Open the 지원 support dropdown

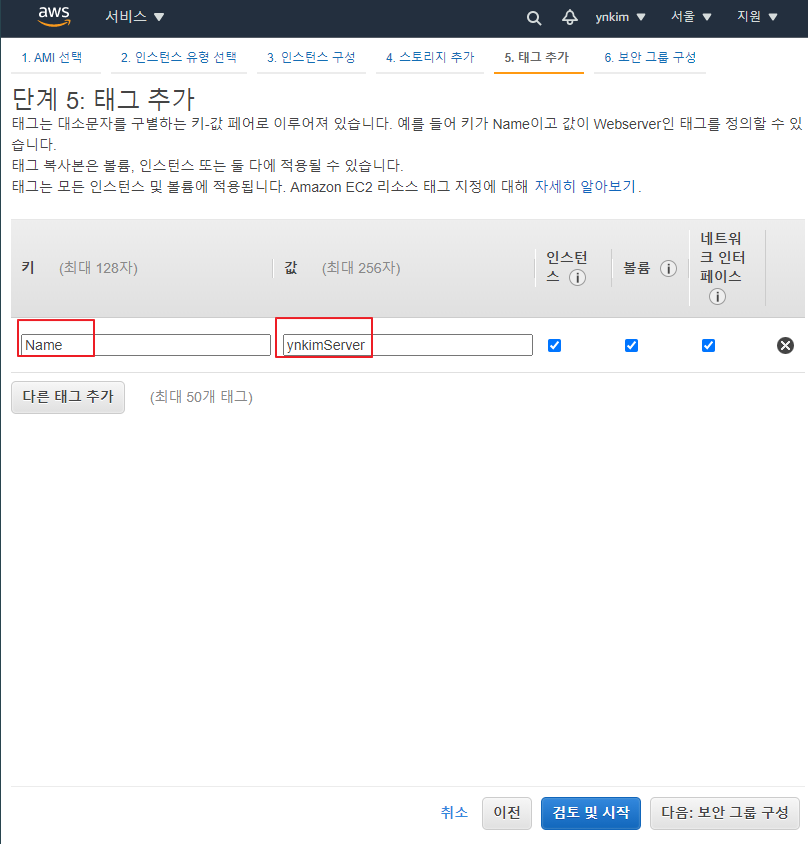[x=757, y=17]
